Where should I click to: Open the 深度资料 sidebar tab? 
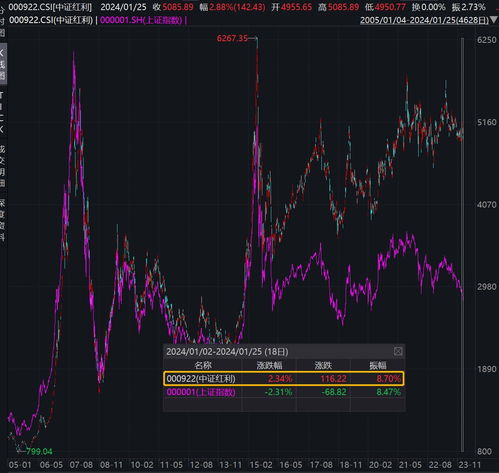pyautogui.click(x=2, y=220)
